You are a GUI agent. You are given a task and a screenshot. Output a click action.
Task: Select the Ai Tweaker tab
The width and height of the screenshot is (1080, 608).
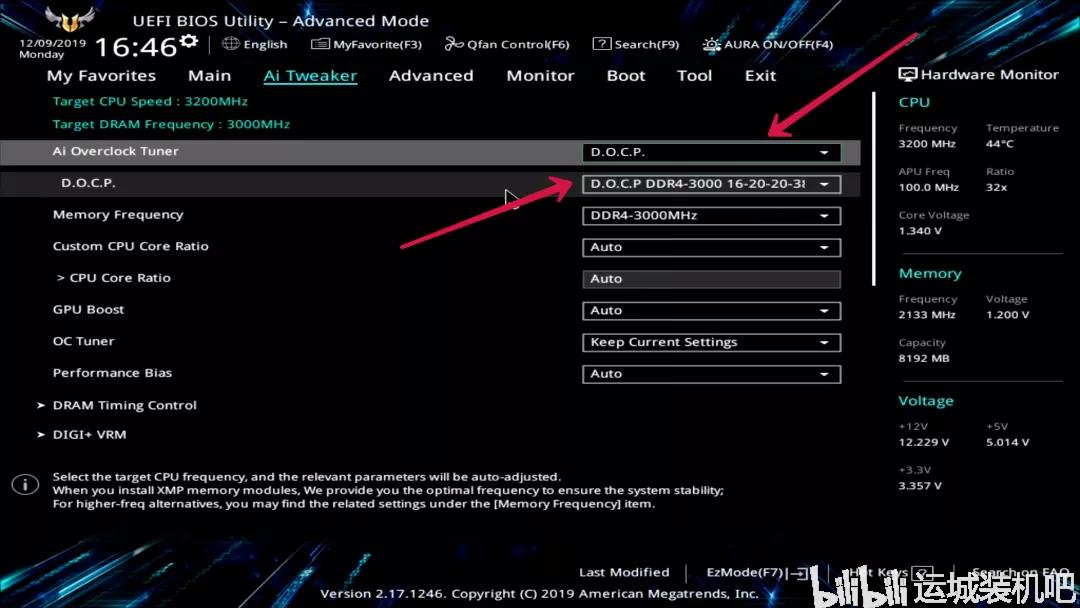(310, 76)
